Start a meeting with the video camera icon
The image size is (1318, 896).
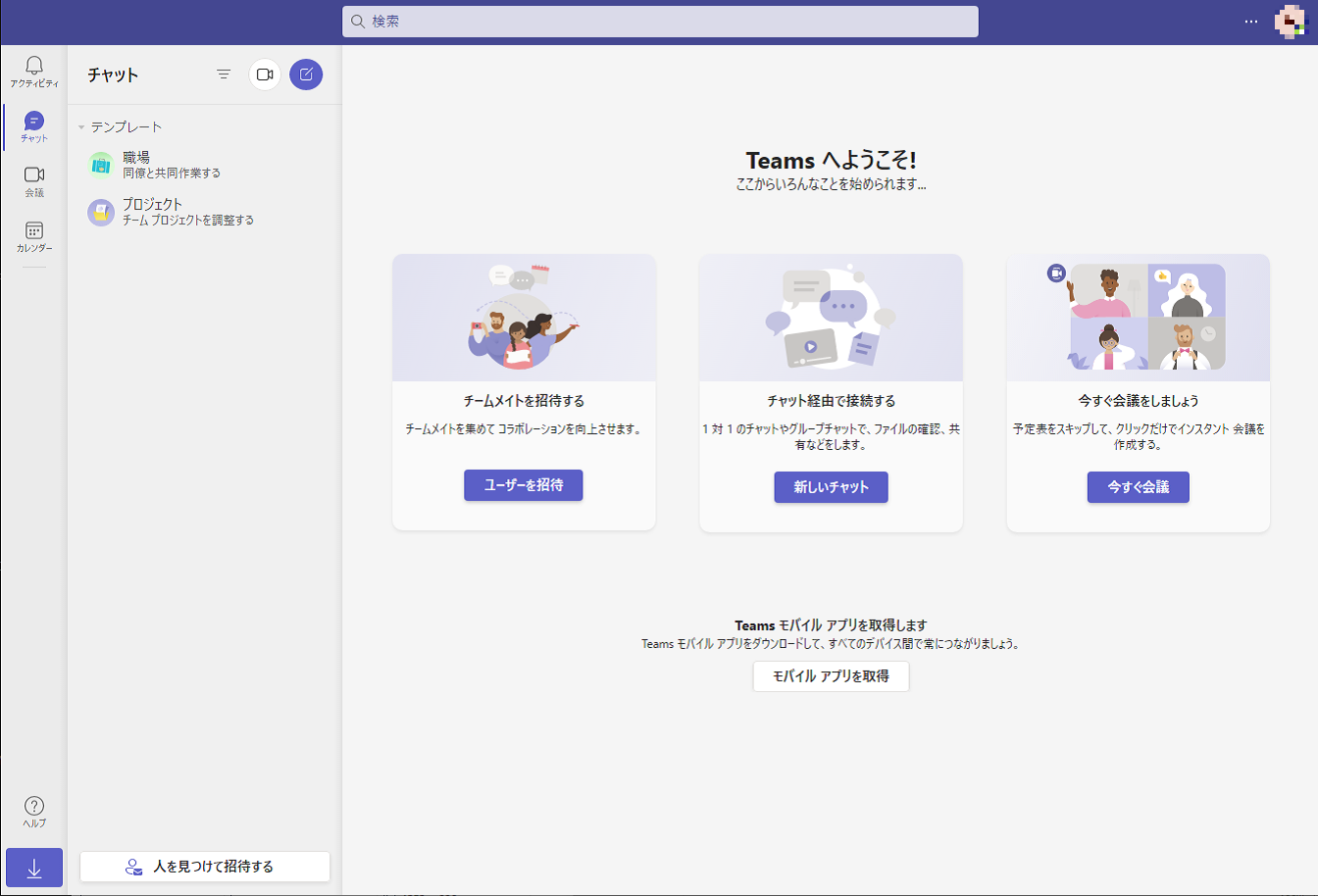[264, 74]
